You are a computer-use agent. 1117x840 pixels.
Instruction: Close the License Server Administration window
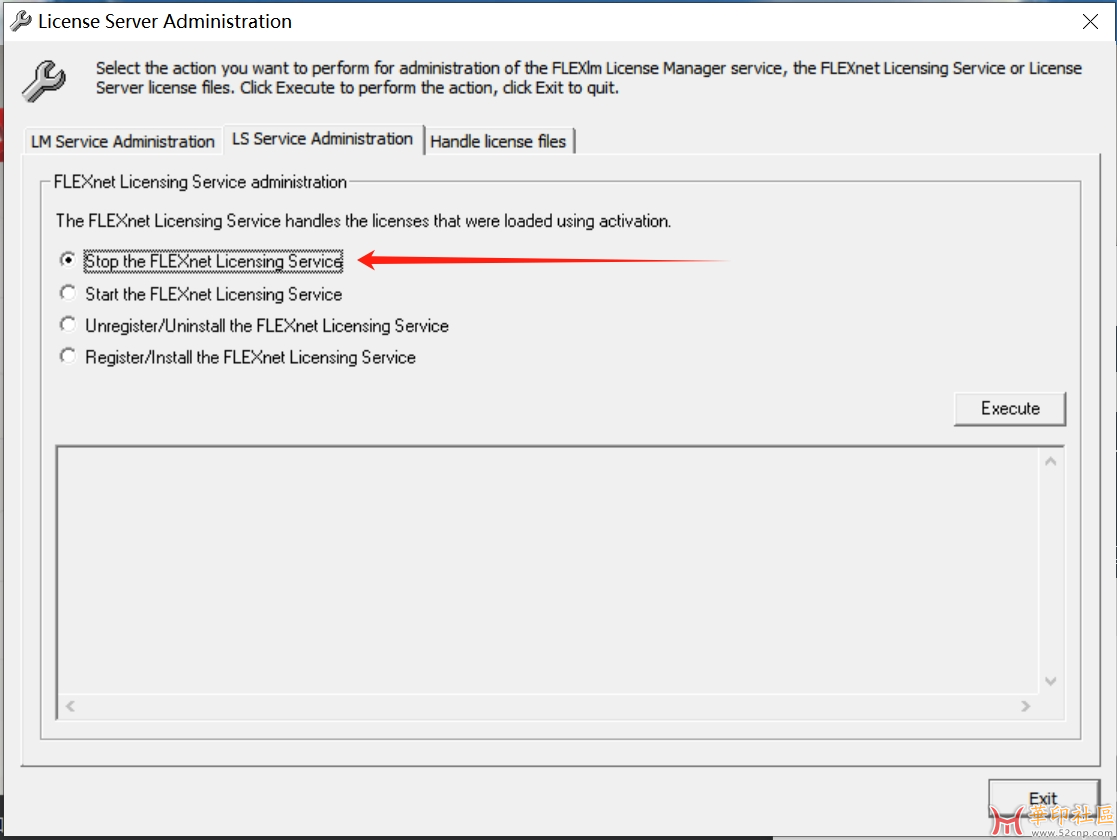[1090, 21]
